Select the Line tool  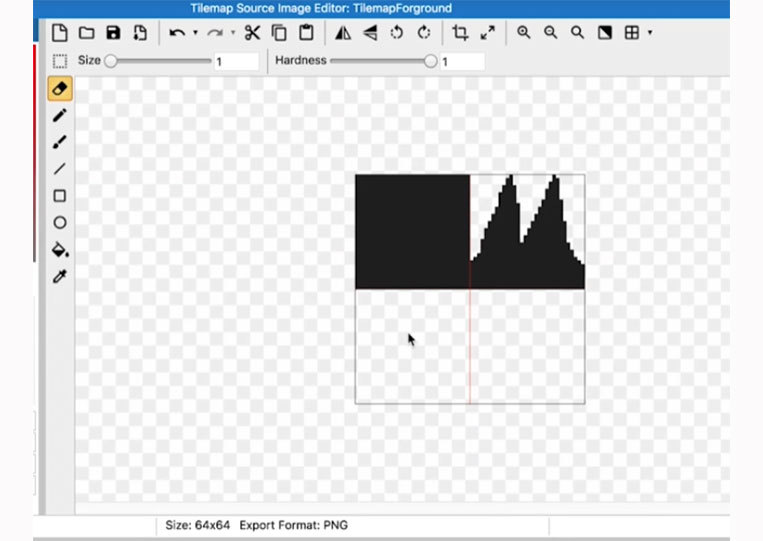point(60,169)
